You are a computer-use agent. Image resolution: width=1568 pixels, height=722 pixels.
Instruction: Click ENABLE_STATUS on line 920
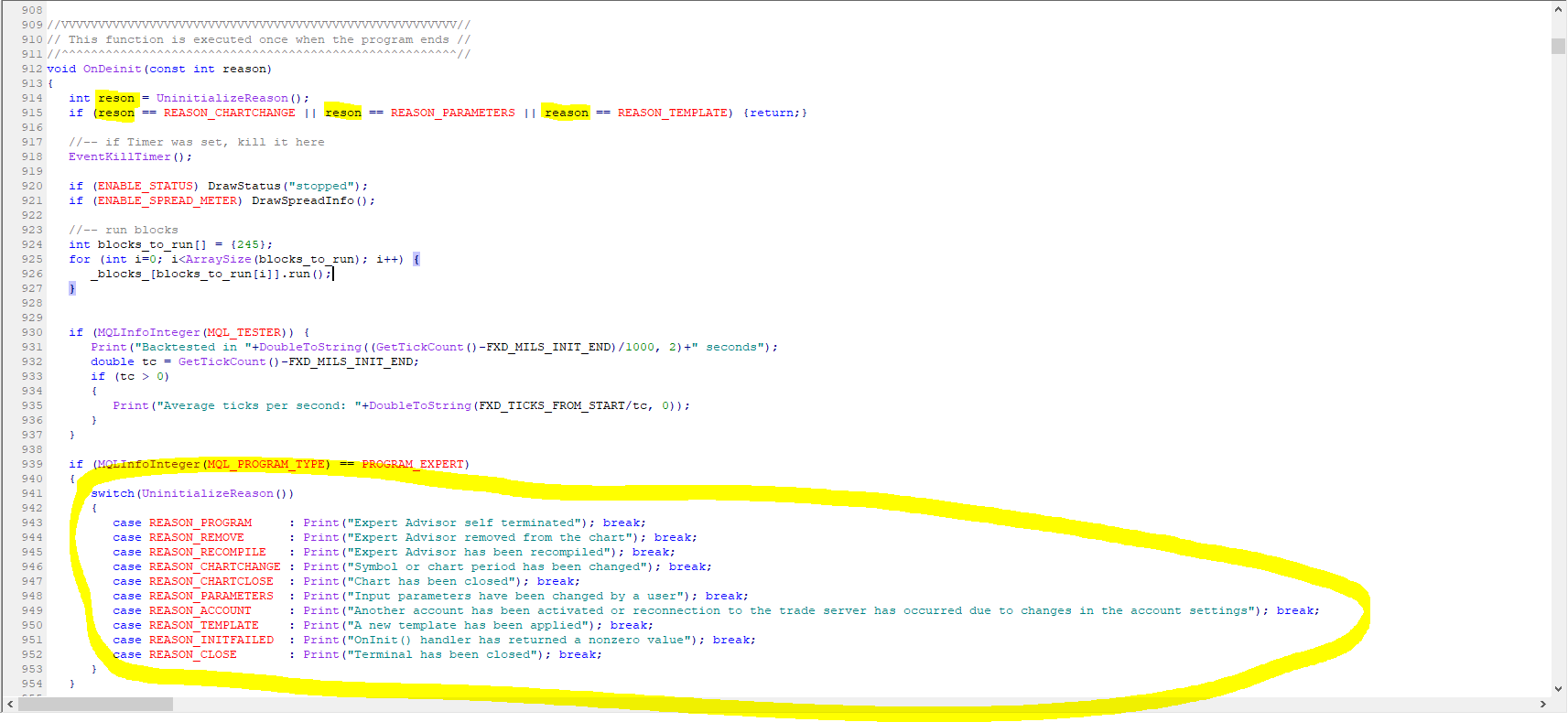(146, 186)
